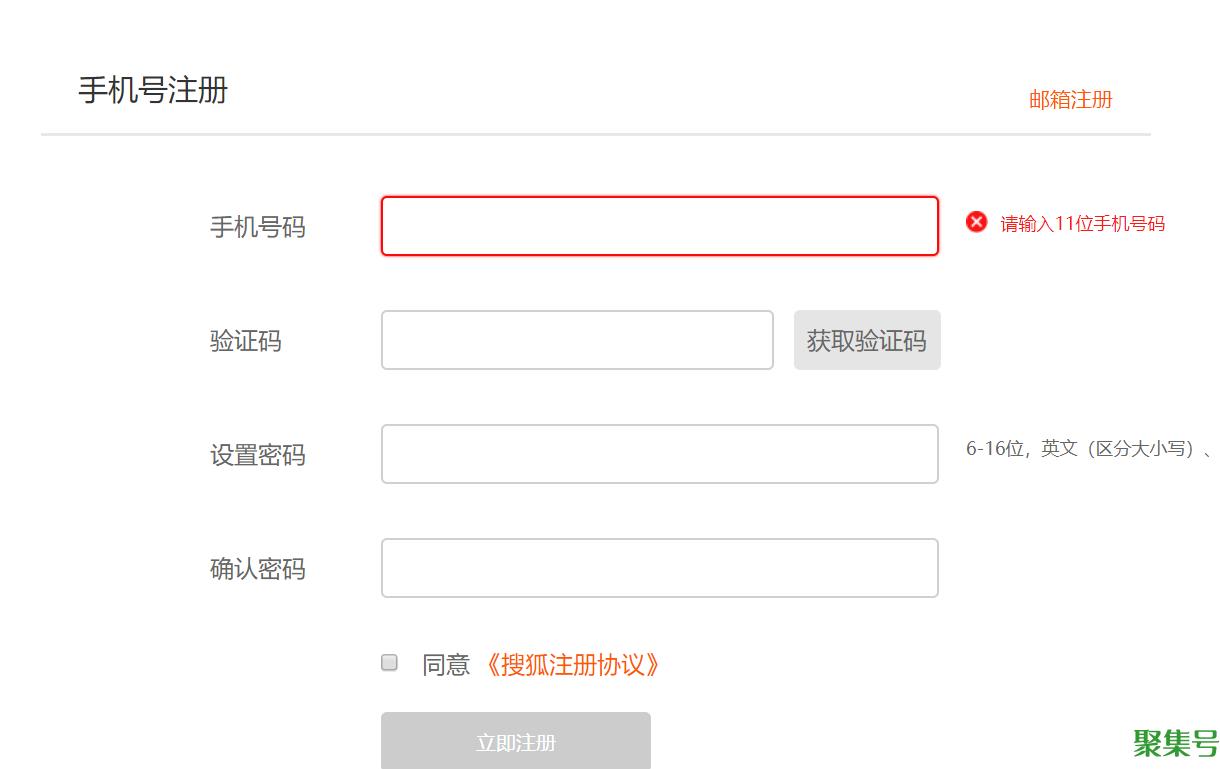Click the 手机号码 field label

click(x=258, y=227)
